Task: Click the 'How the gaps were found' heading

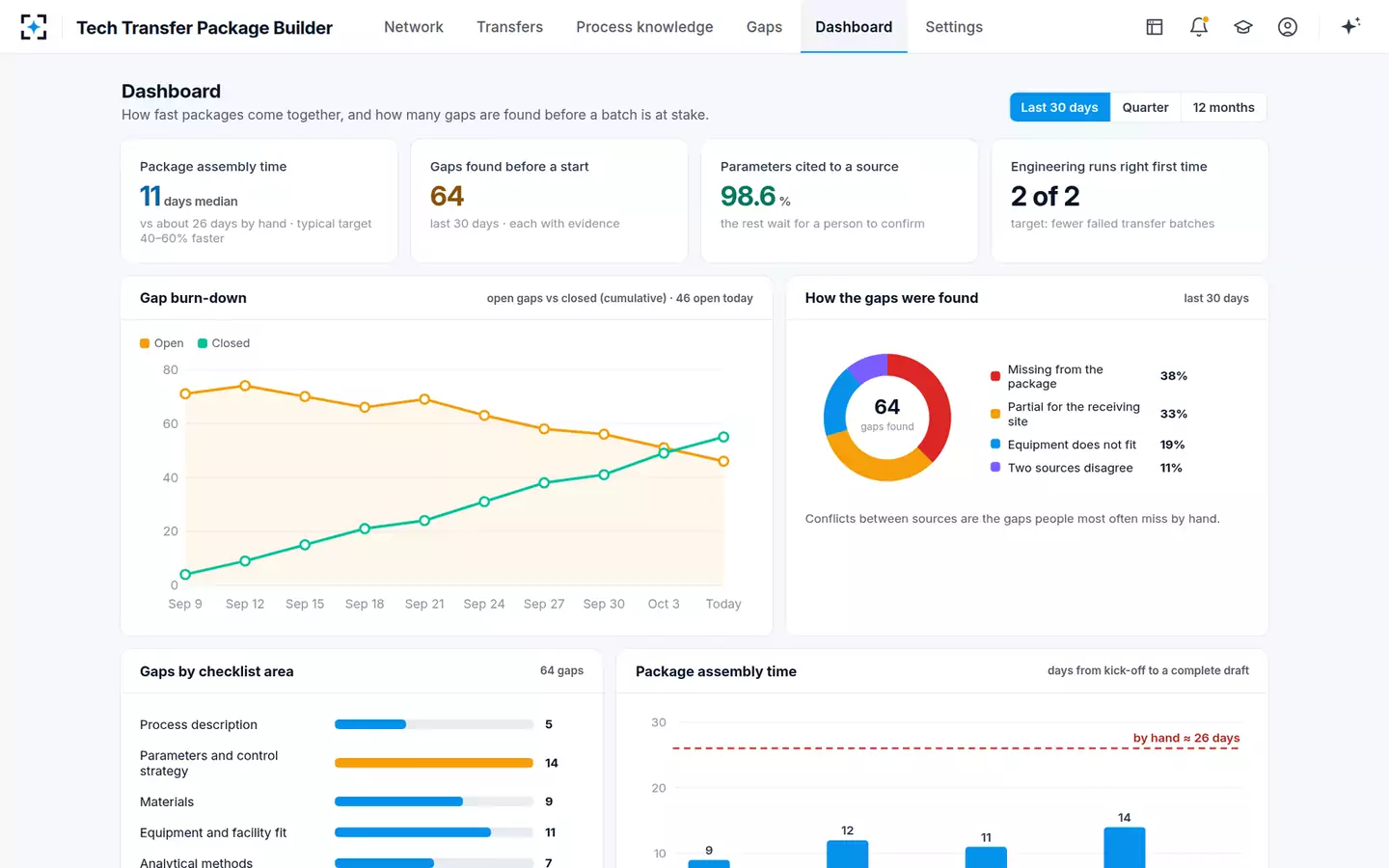Action: (891, 298)
